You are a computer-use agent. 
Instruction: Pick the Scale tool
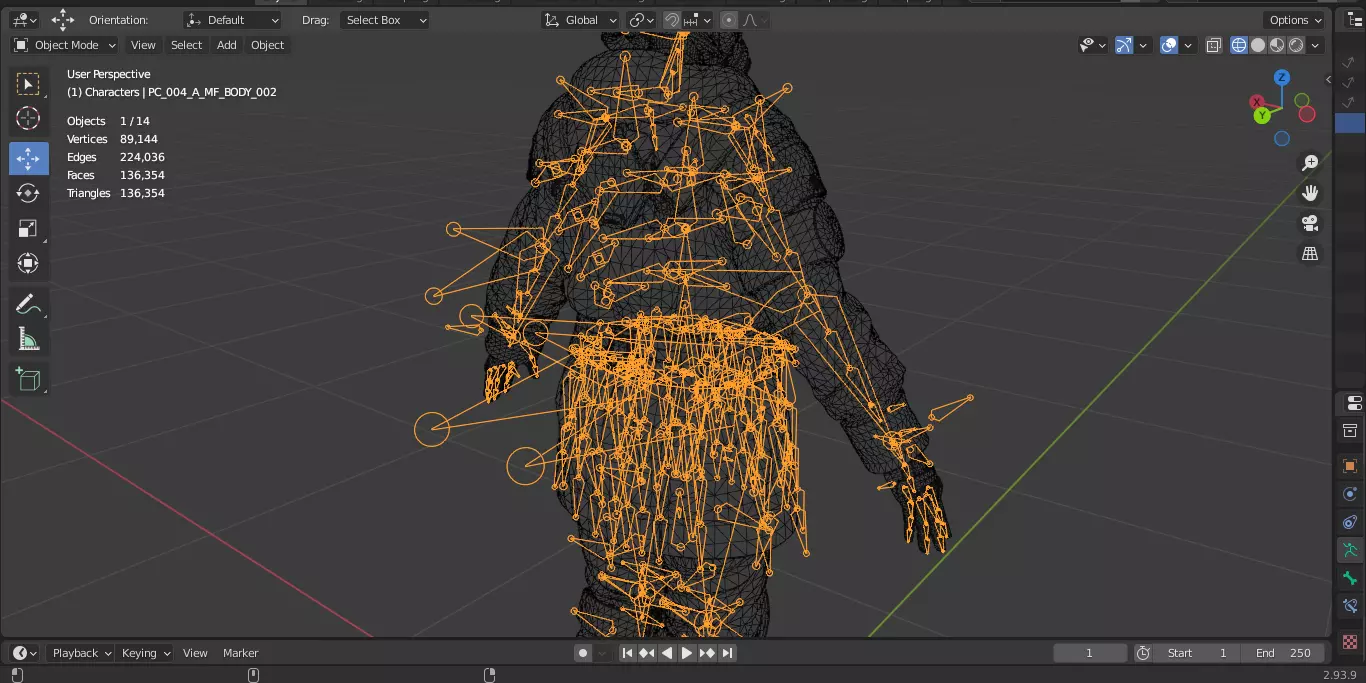point(28,228)
